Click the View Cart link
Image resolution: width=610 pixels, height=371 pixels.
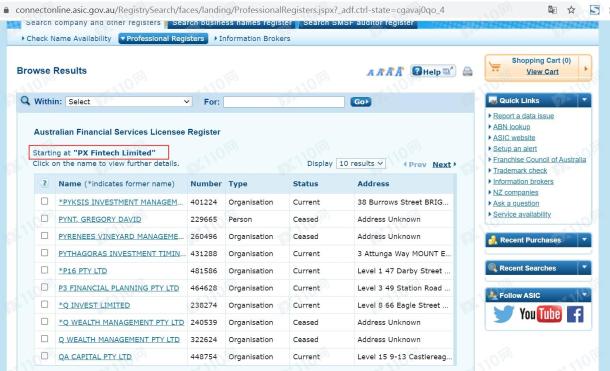pos(542,72)
